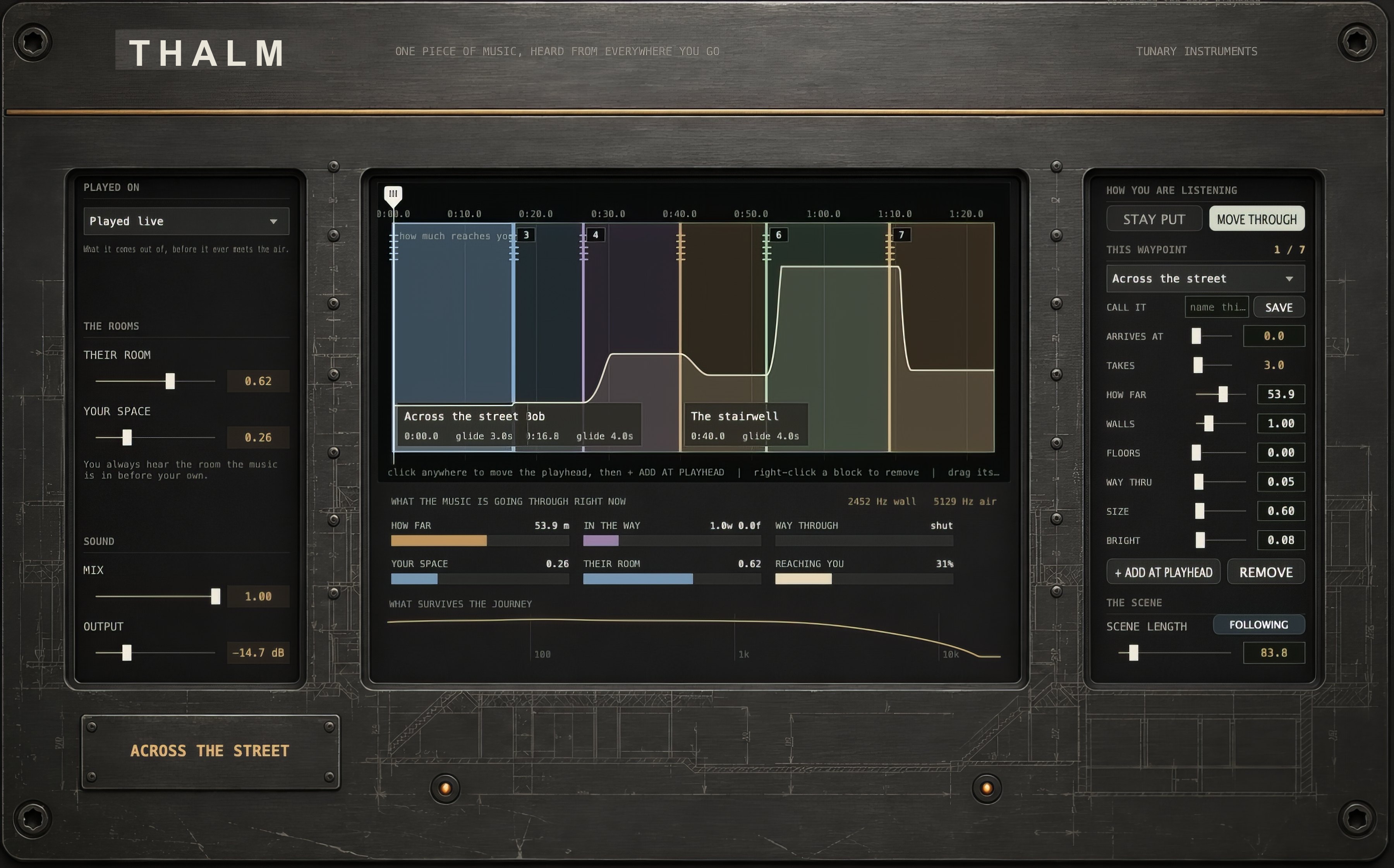
Task: Click the THEIR ROOM value 0.62
Action: (258, 381)
